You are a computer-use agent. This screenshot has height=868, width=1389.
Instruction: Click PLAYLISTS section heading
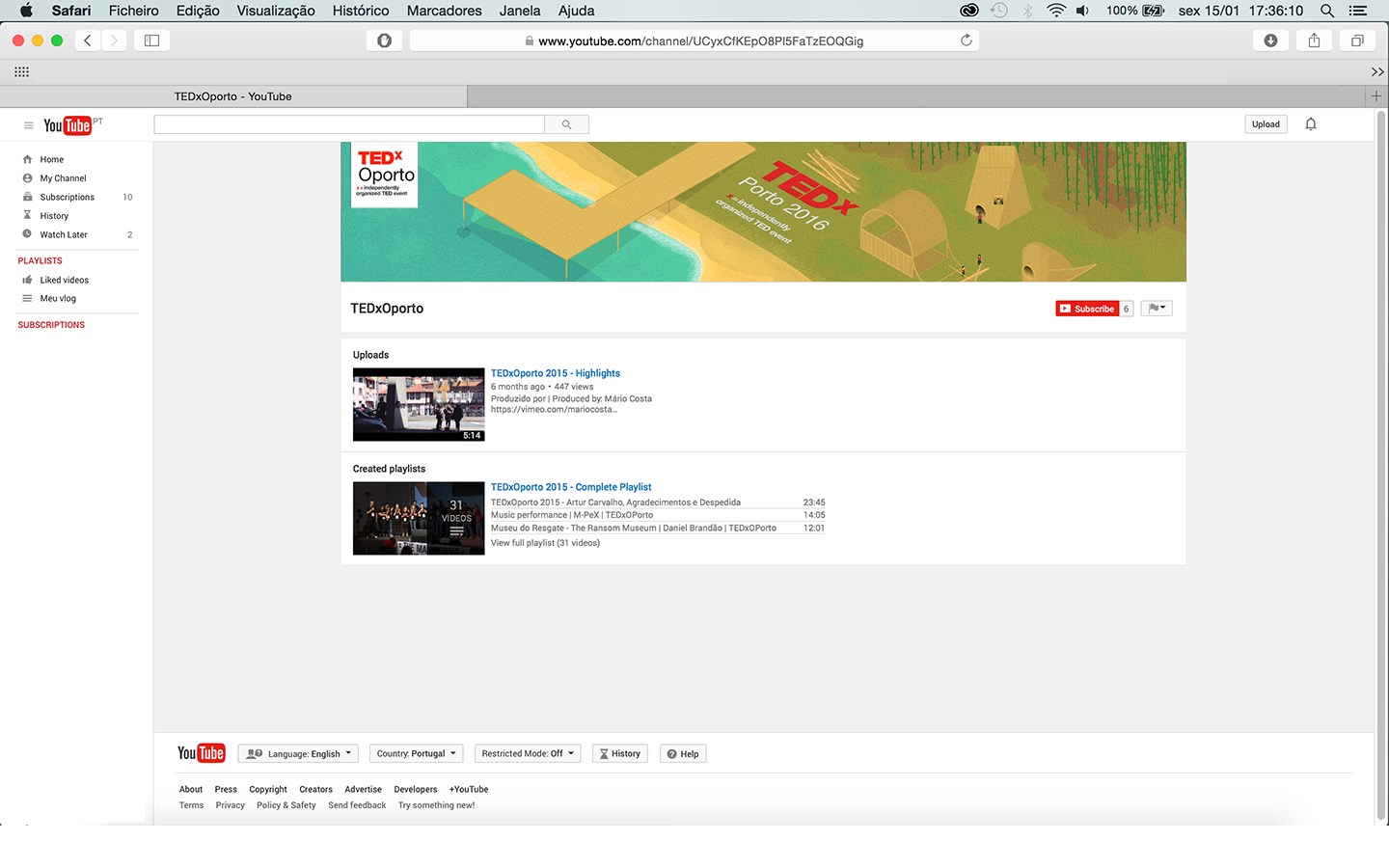(x=40, y=260)
